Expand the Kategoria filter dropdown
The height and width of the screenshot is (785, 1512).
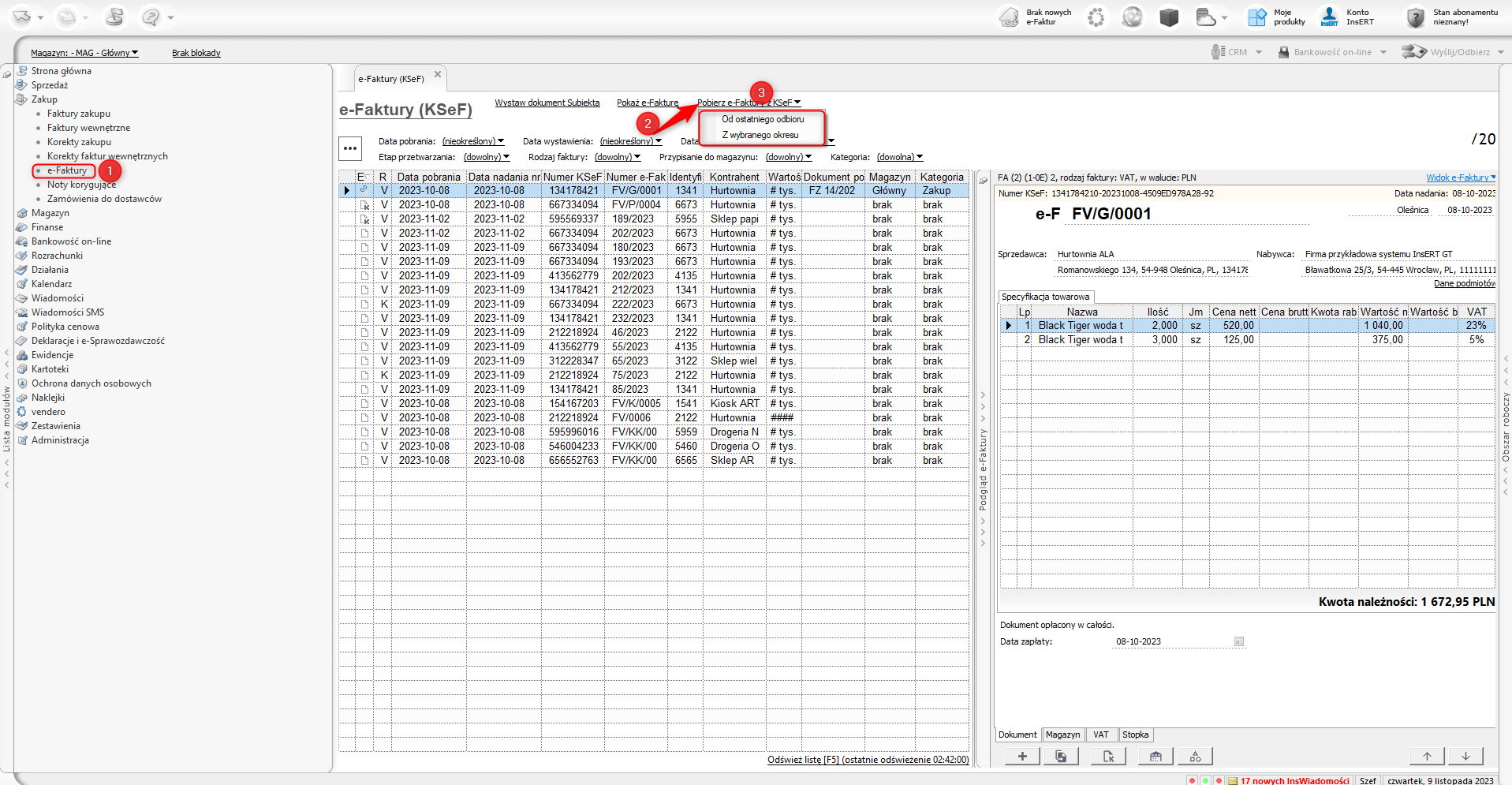[x=899, y=157]
